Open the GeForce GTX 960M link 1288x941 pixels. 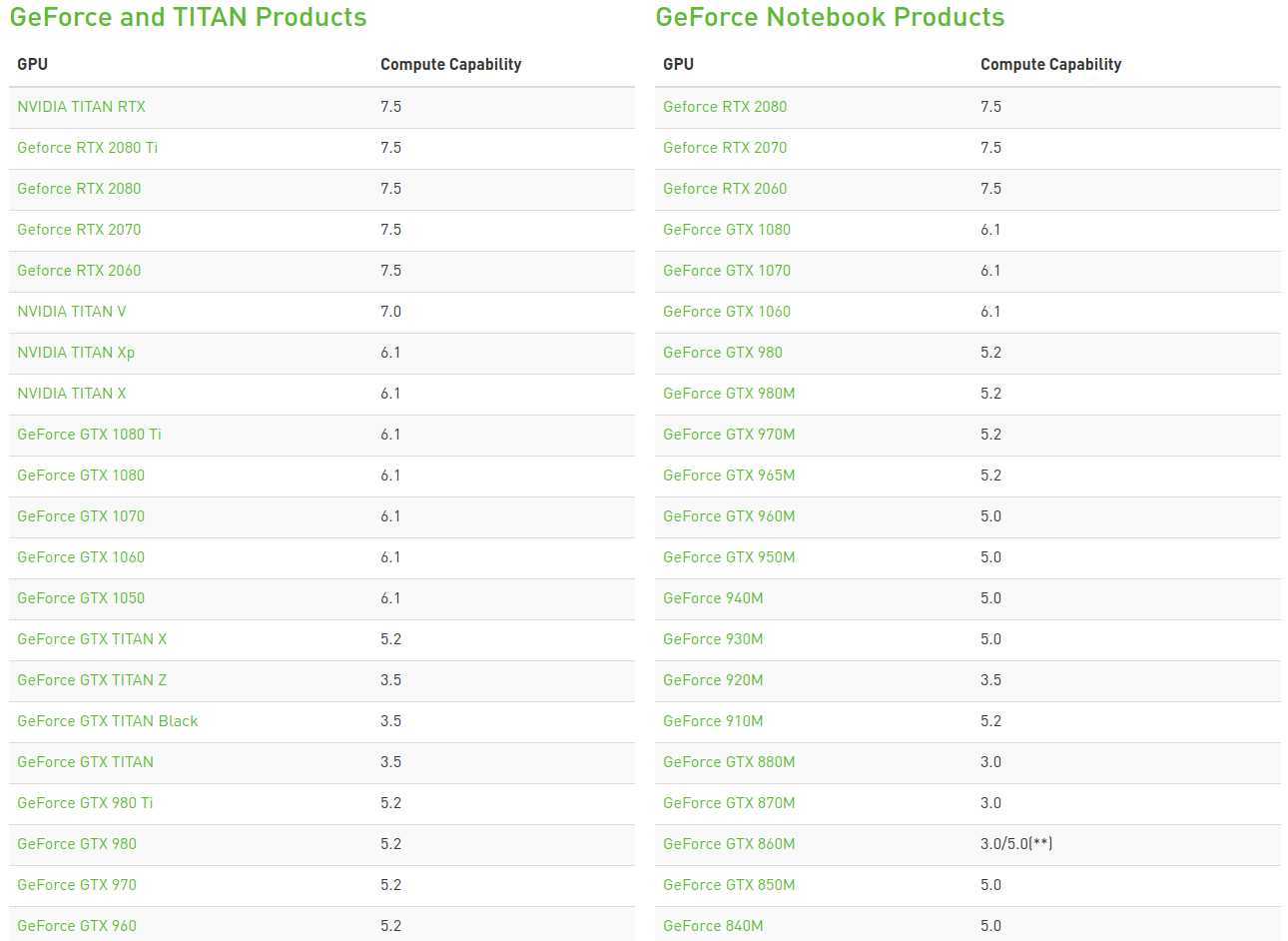click(x=729, y=516)
